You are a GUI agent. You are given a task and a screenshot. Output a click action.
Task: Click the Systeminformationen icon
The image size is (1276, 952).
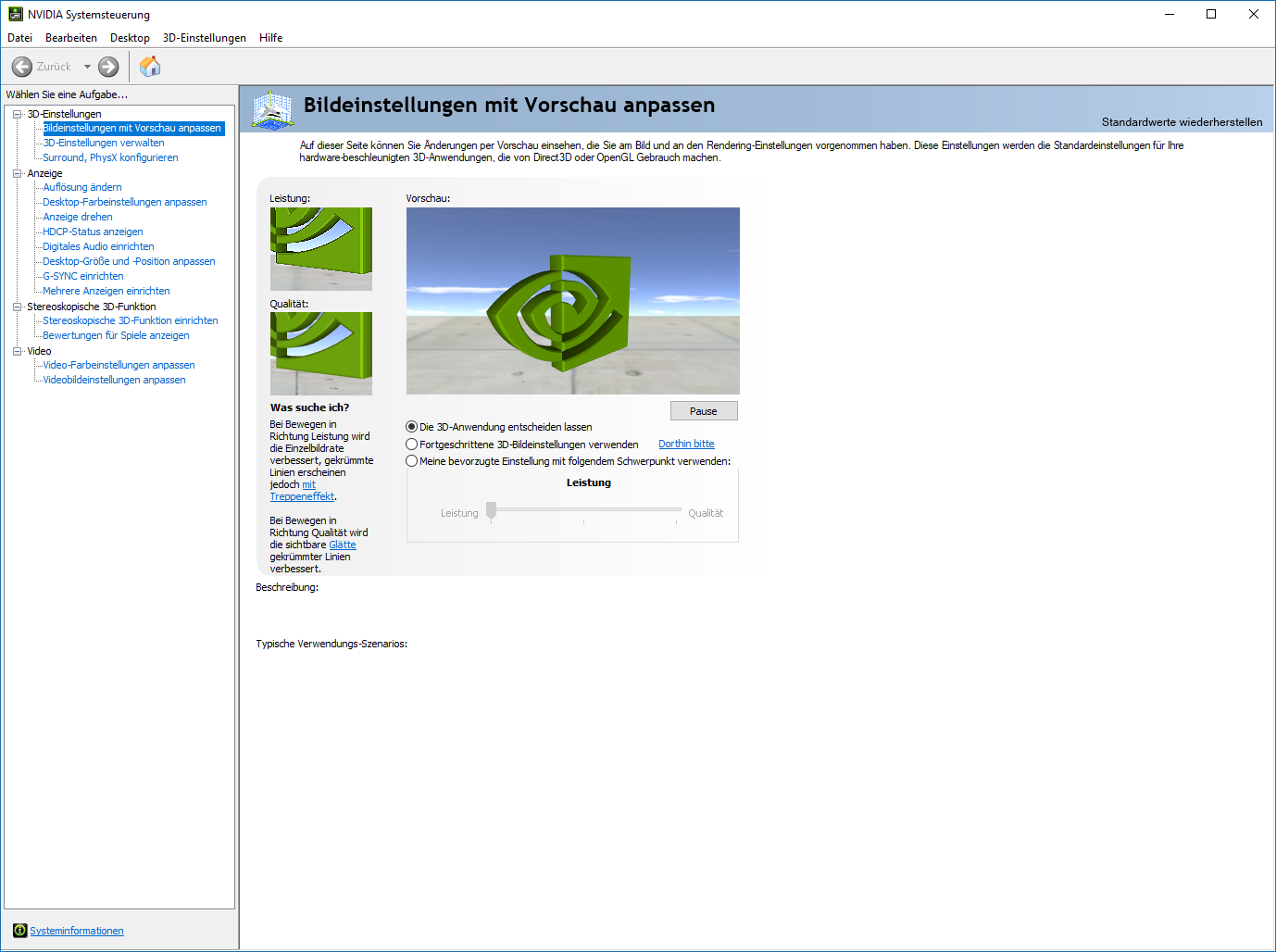(19, 931)
